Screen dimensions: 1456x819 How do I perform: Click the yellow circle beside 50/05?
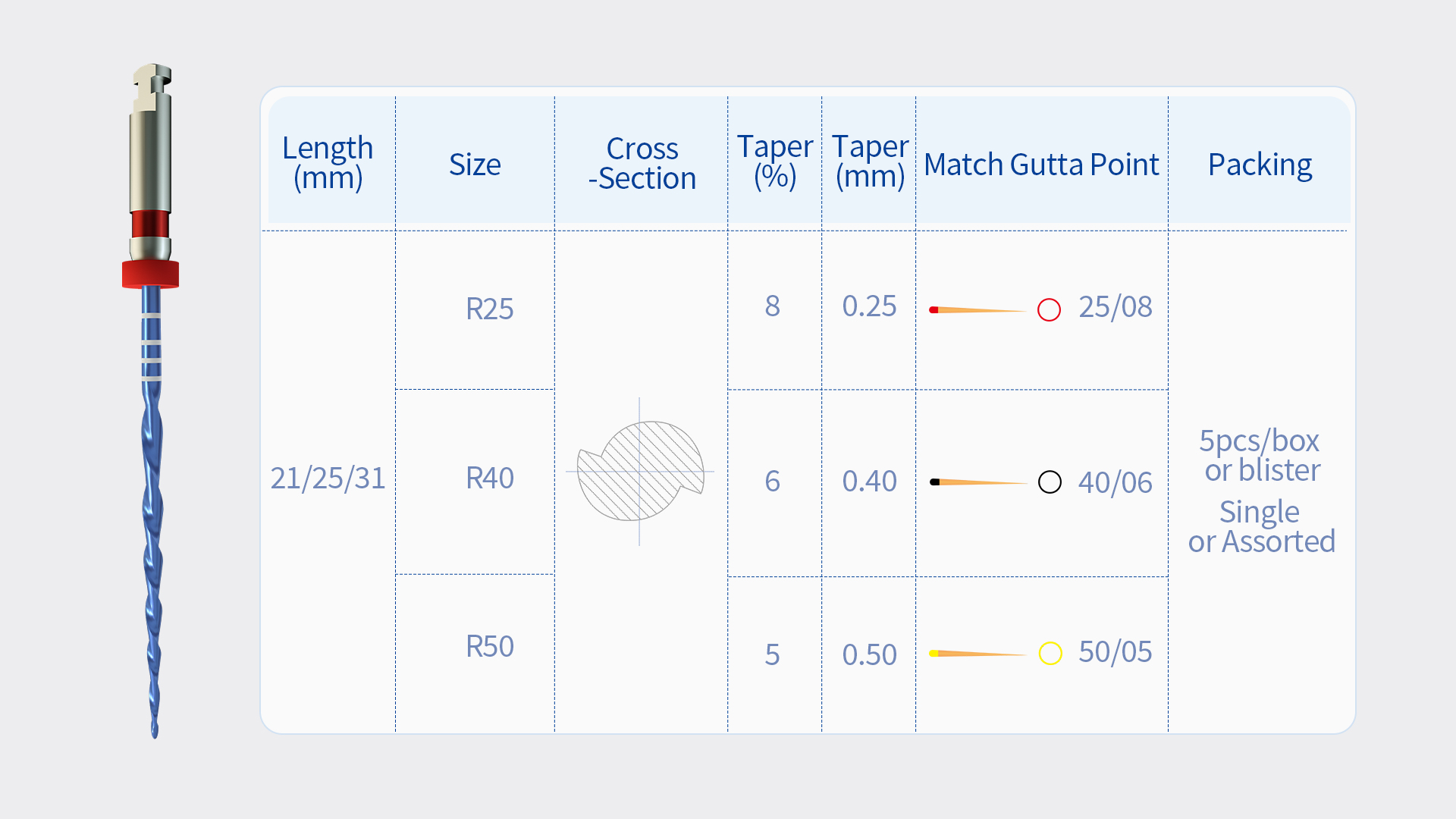1050,653
